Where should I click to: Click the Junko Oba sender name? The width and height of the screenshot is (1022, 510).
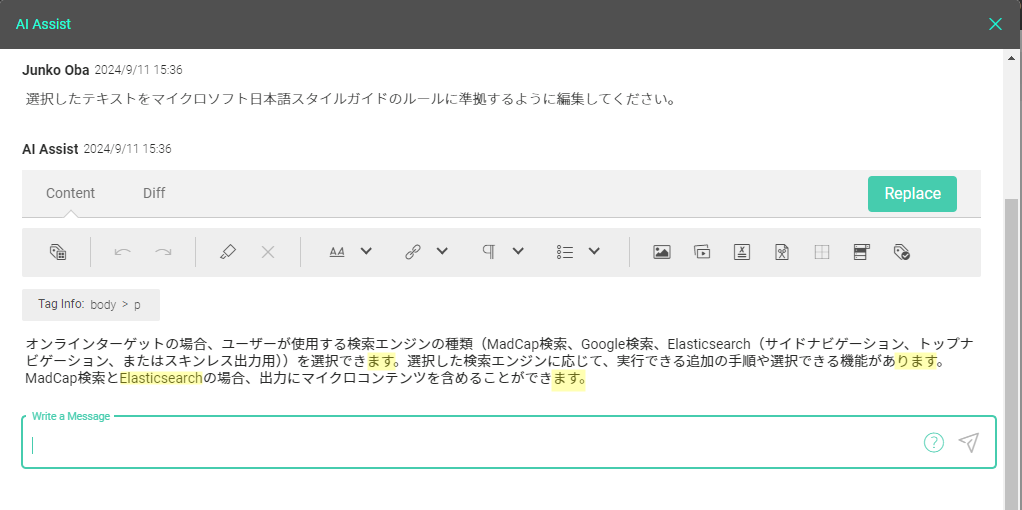(x=55, y=70)
